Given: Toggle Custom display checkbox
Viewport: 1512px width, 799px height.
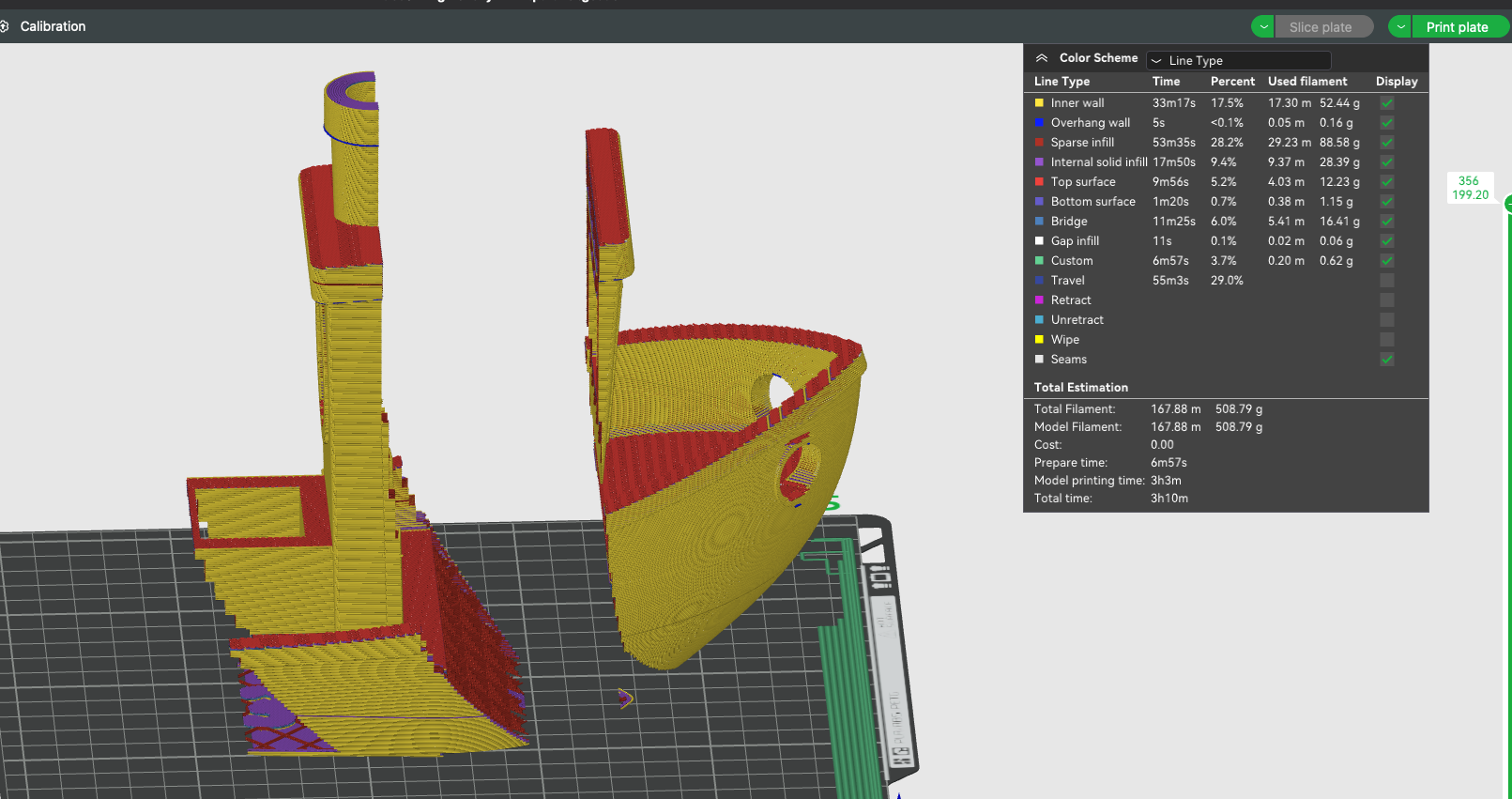Looking at the screenshot, I should point(1387,261).
